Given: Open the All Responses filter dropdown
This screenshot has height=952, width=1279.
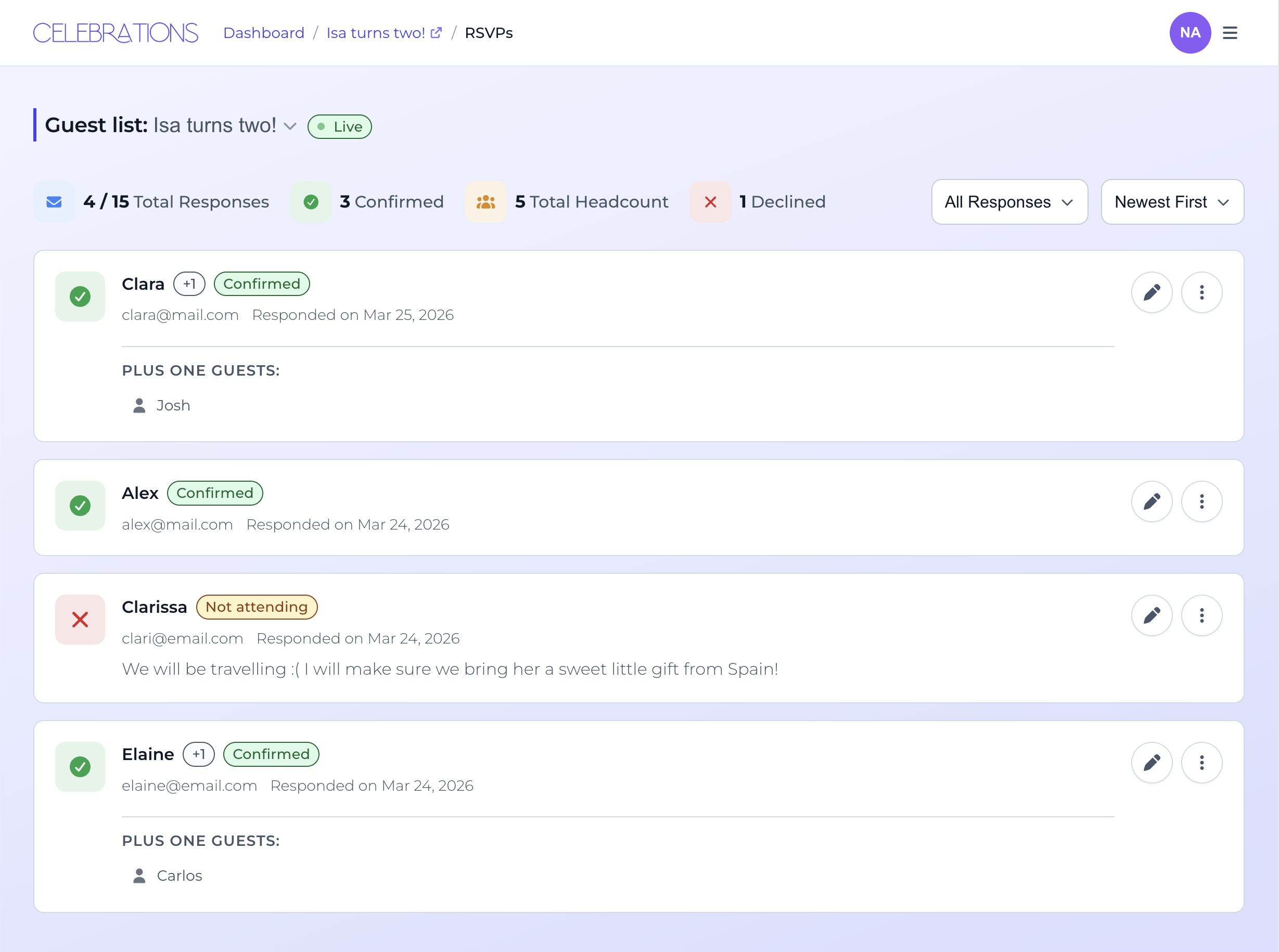Looking at the screenshot, I should (x=1008, y=202).
